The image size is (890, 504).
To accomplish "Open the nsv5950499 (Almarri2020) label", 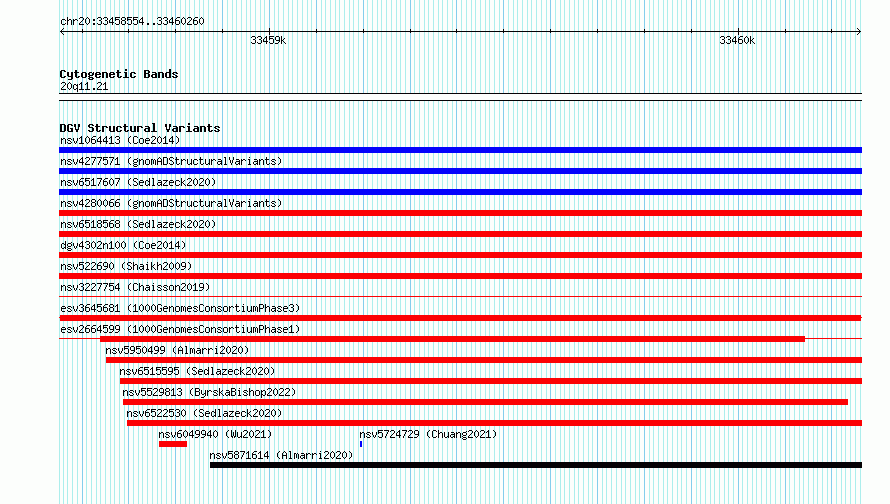I will [x=177, y=350].
